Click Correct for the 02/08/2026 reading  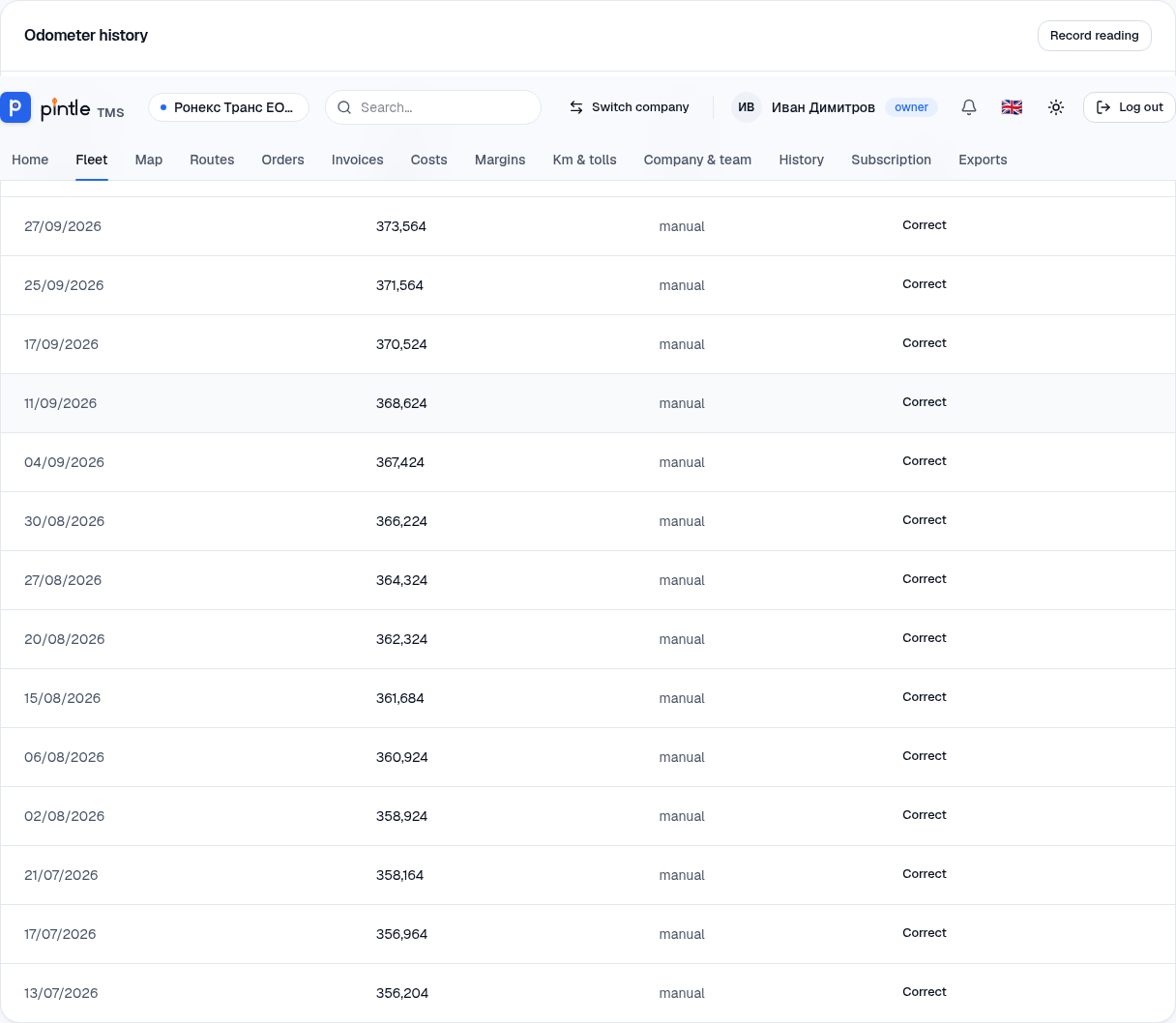(x=925, y=815)
